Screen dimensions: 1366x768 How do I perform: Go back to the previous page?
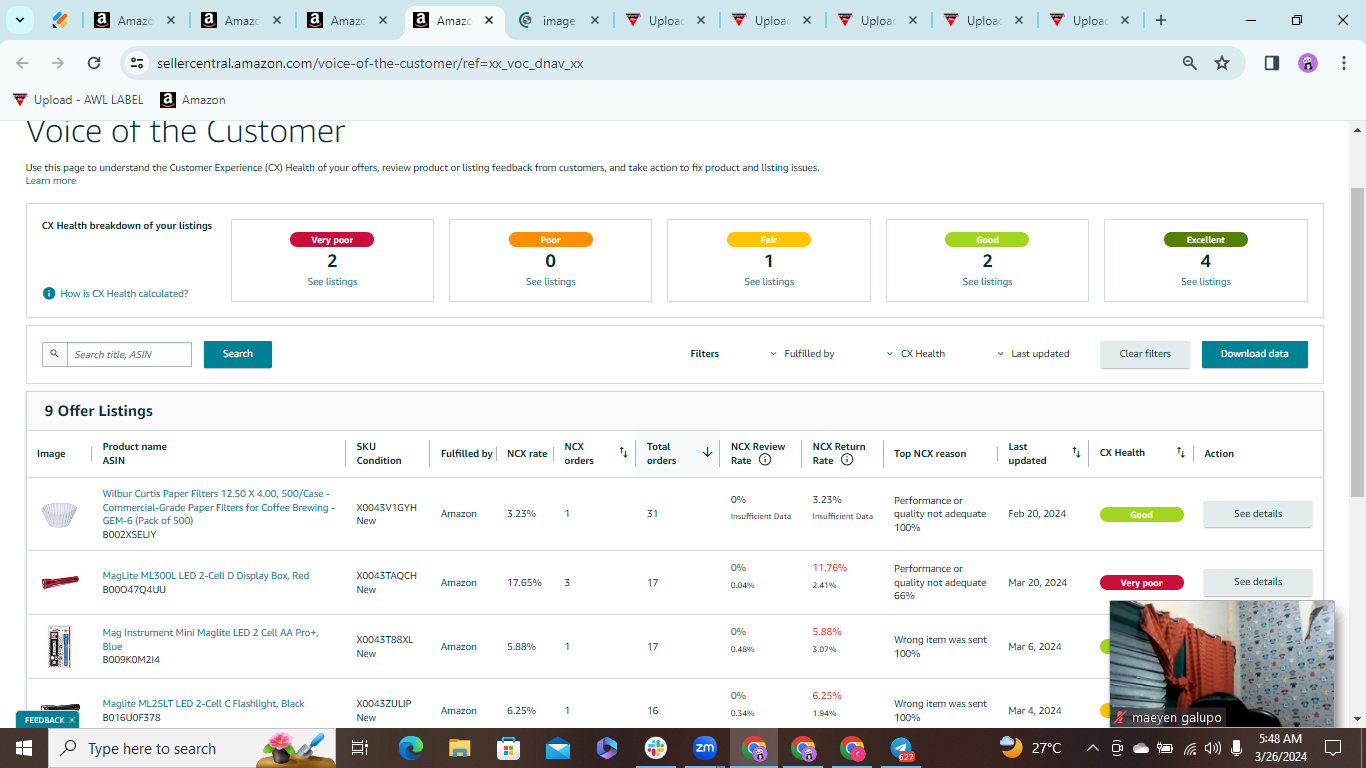23,63
